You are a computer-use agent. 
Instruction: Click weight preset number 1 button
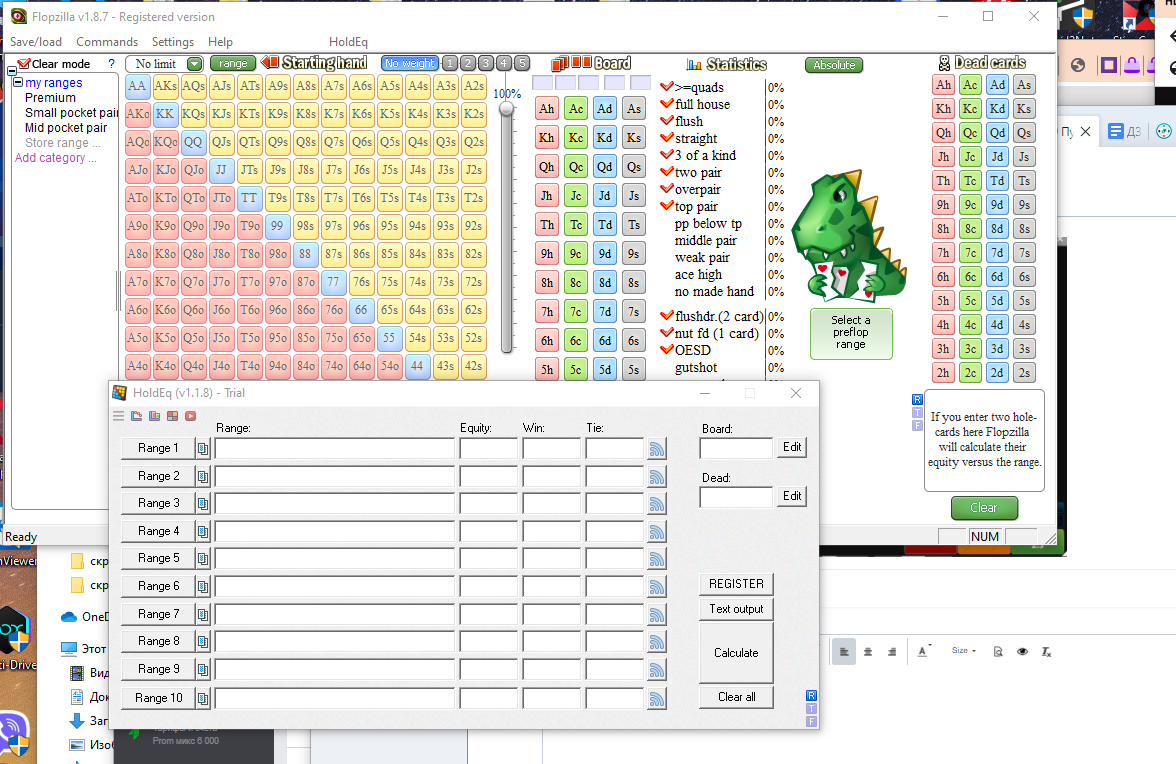pos(450,63)
